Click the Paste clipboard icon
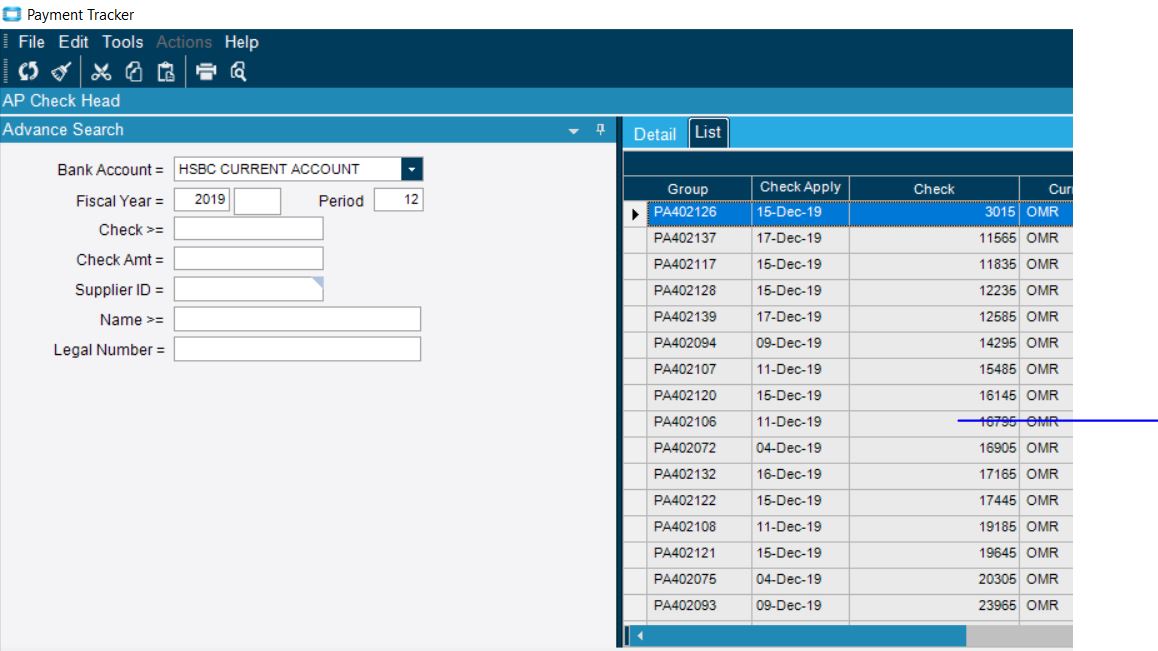This screenshot has width=1158, height=651. pos(166,72)
